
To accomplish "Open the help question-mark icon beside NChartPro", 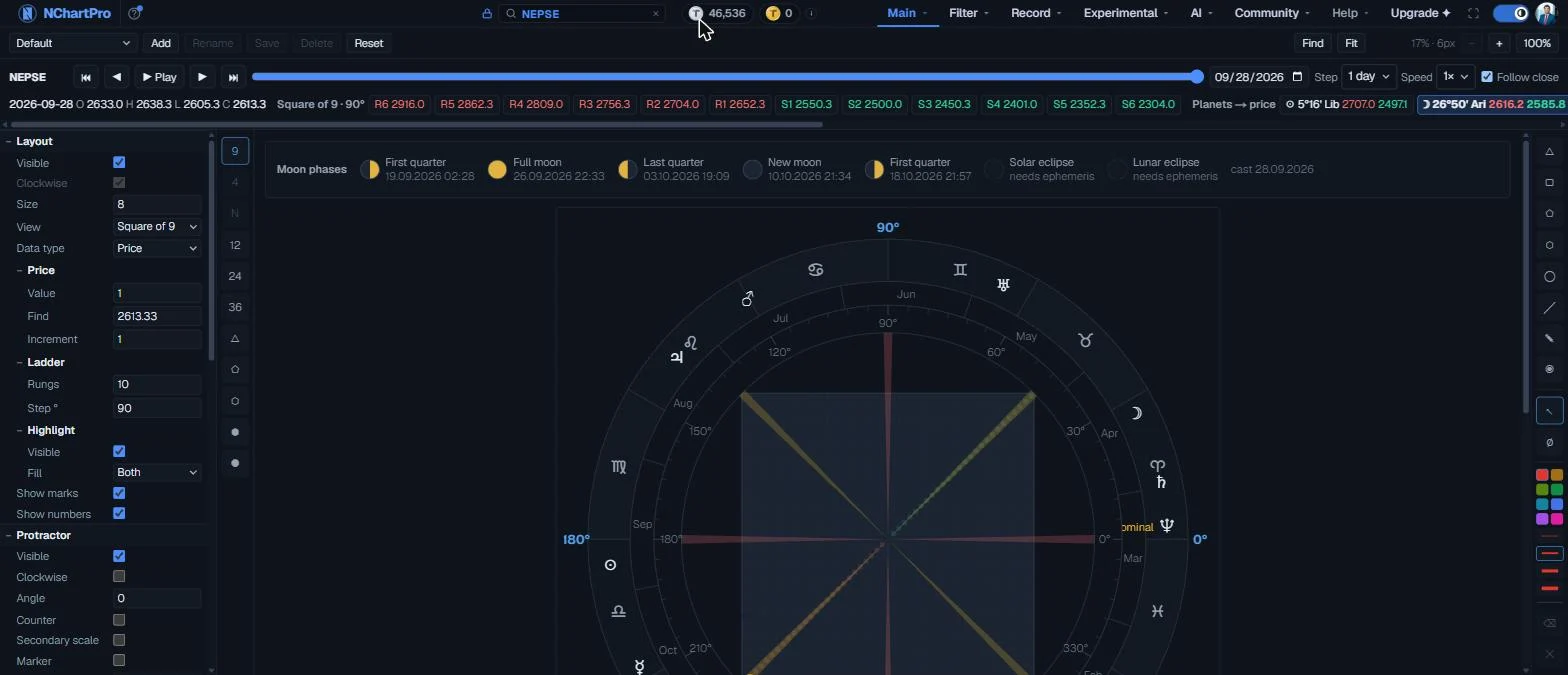I will click(135, 13).
